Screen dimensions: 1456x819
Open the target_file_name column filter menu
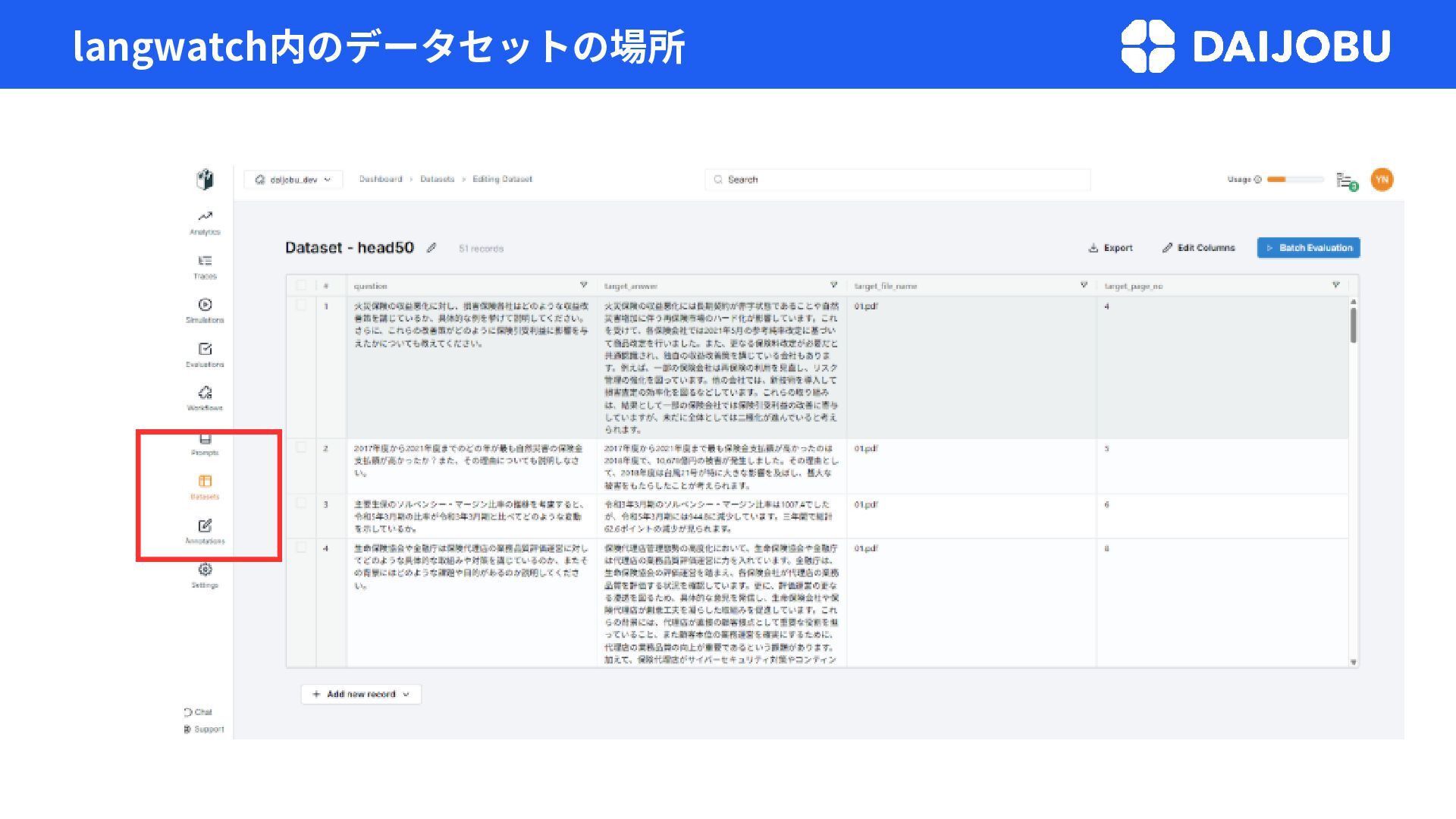pos(1084,285)
